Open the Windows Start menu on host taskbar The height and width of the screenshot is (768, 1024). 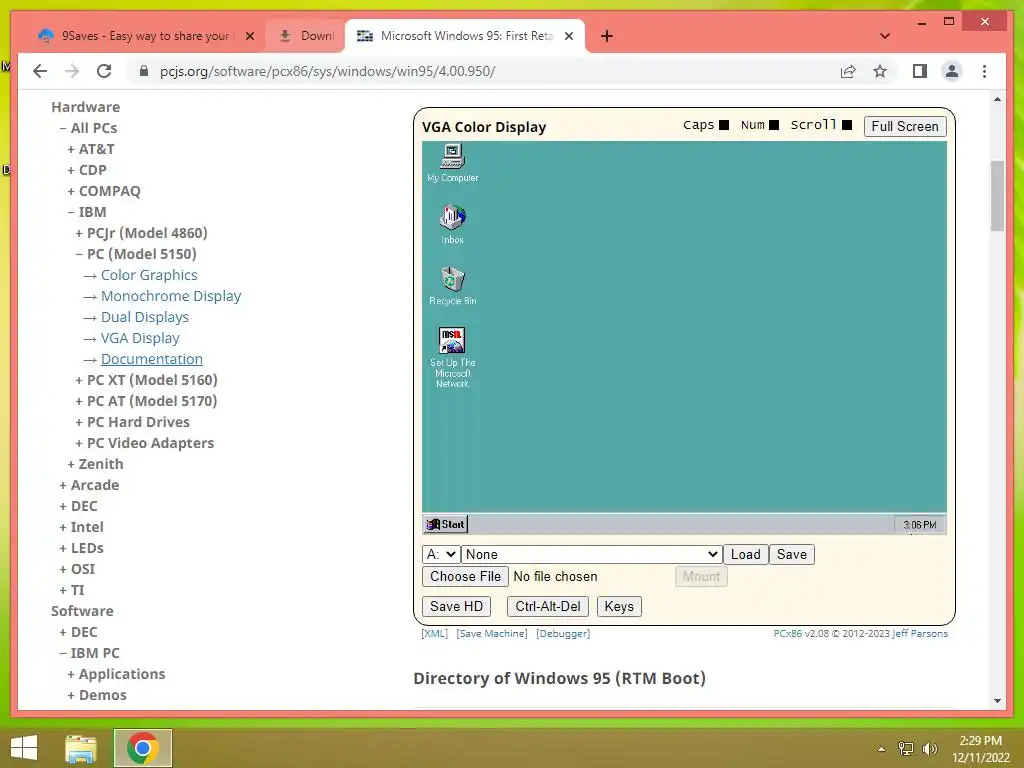(x=24, y=748)
